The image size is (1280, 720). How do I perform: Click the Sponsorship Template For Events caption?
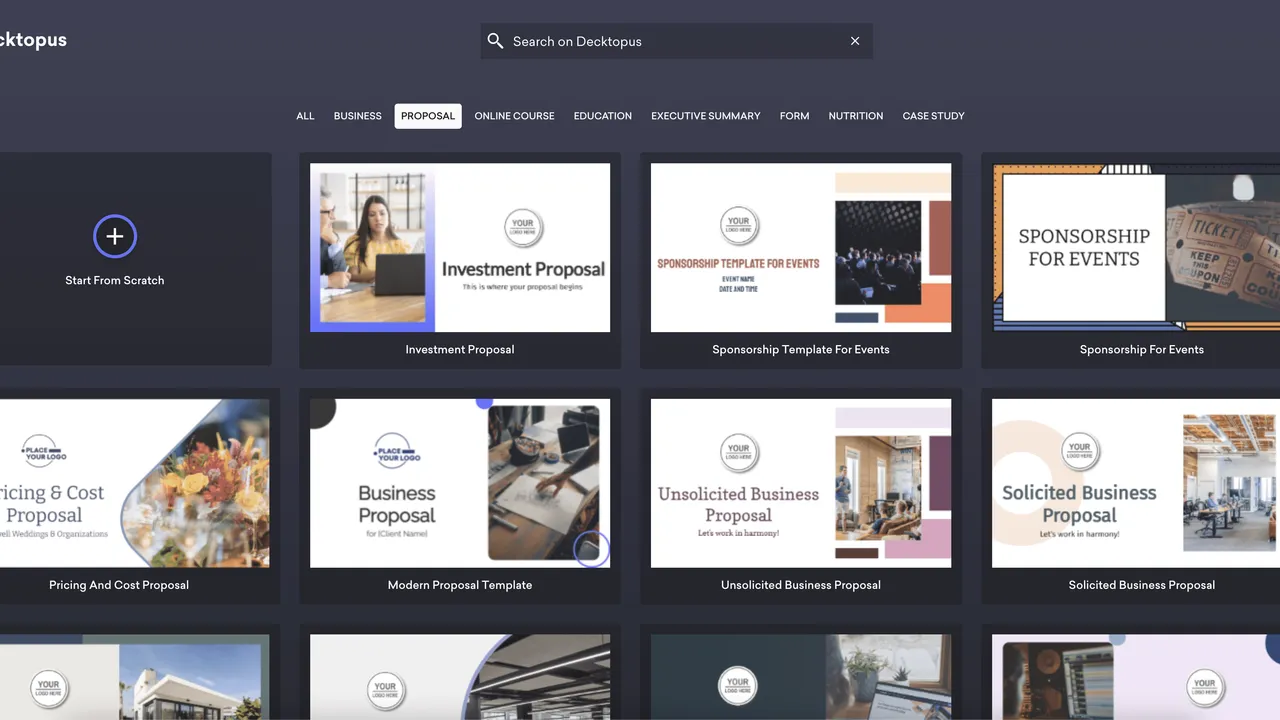801,349
